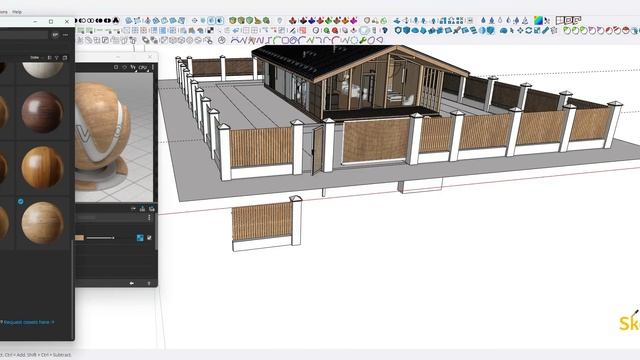This screenshot has height=360, width=640.
Task: Click the red-and-white ball toolbar icon
Action: [625, 30]
